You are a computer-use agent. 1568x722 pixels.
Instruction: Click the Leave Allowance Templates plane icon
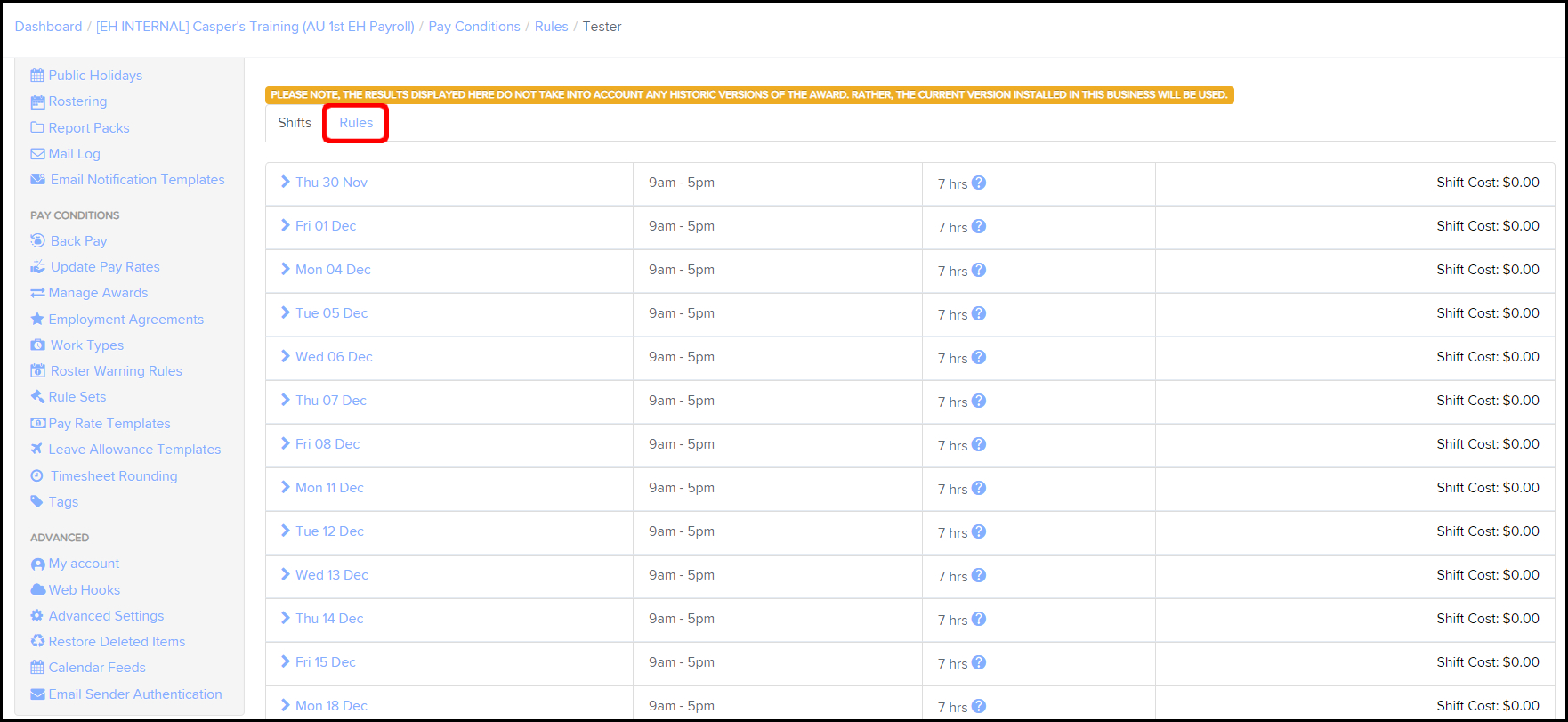tap(37, 449)
